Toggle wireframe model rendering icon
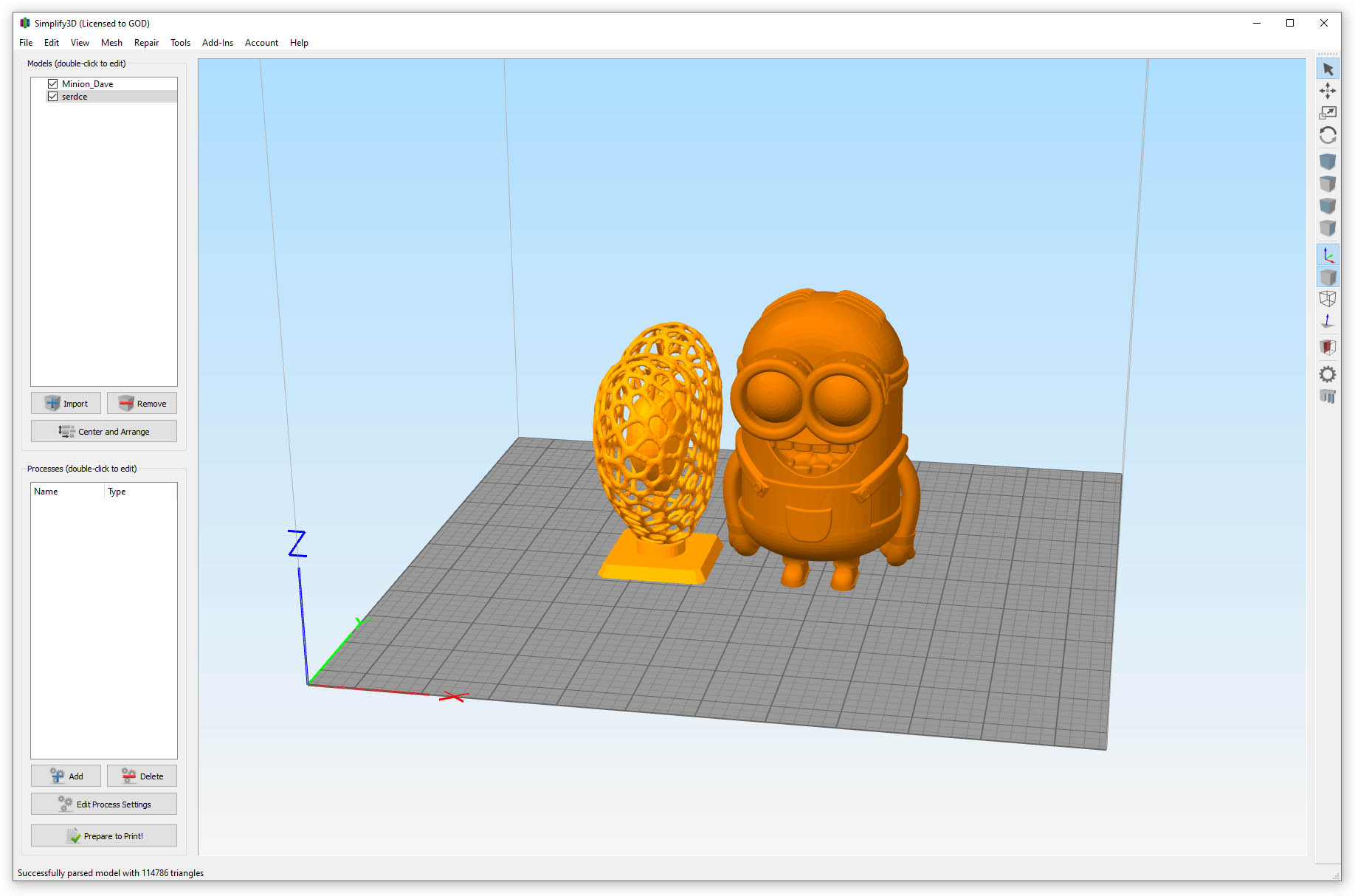 coord(1328,299)
